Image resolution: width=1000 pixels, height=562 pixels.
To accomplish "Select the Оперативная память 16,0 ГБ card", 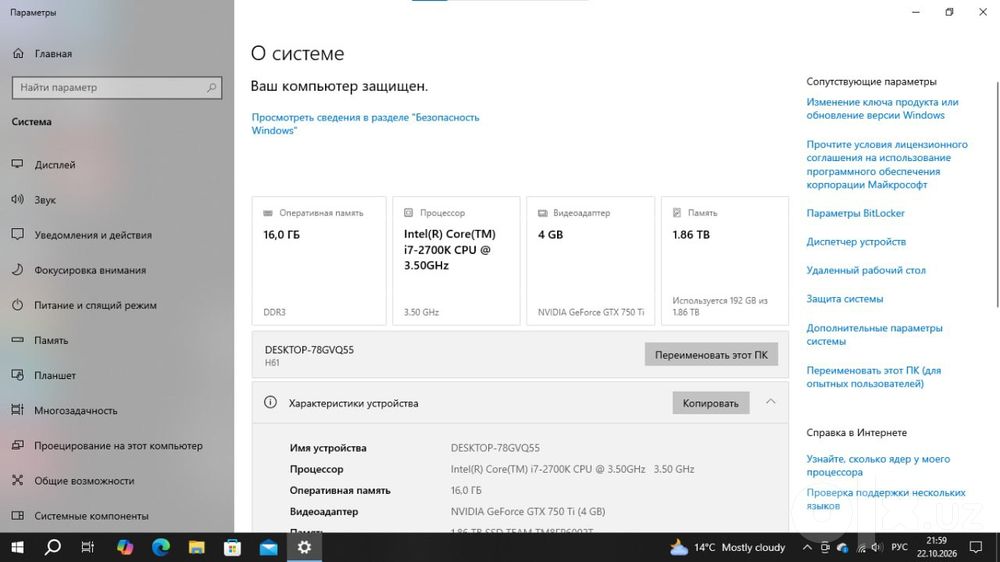I will pos(319,261).
